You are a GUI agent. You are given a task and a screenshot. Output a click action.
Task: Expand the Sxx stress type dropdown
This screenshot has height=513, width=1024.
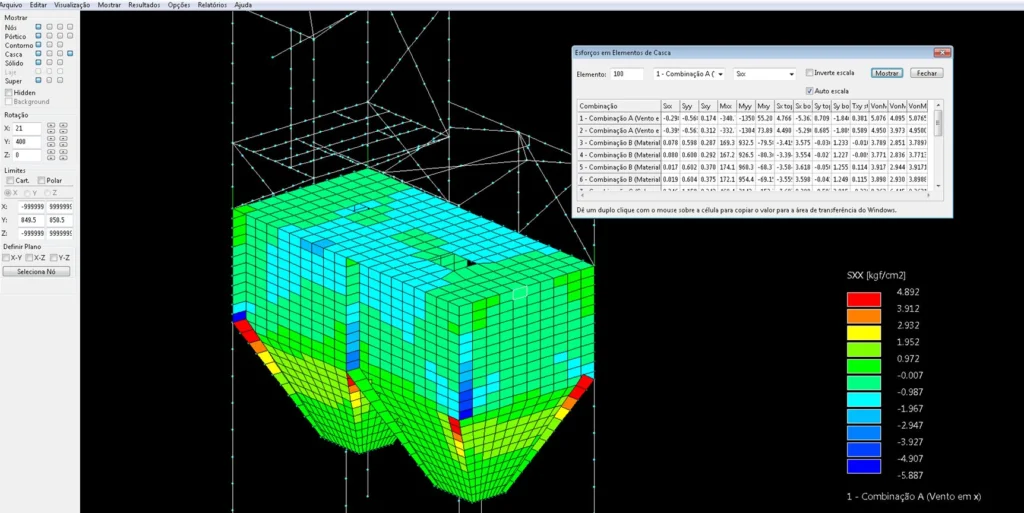pyautogui.click(x=764, y=74)
